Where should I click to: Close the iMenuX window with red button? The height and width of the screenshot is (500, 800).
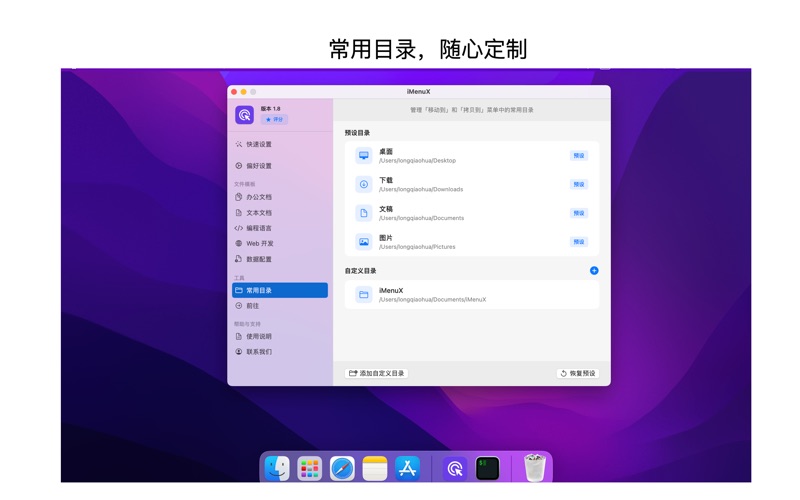point(234,92)
